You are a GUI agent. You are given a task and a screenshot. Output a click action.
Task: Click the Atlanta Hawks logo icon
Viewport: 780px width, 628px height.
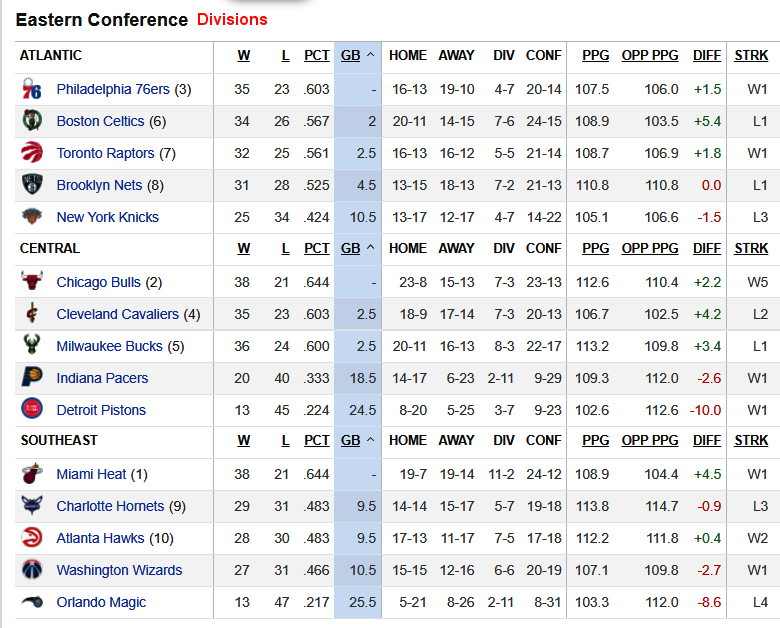[x=32, y=538]
